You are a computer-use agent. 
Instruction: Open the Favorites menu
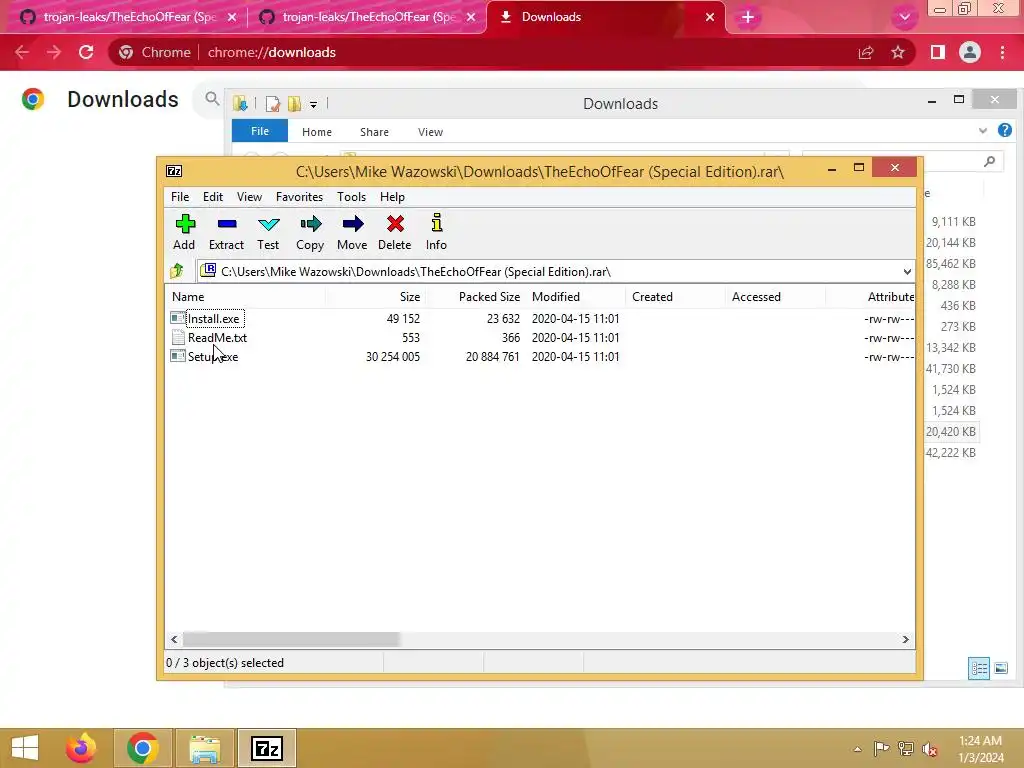pos(299,197)
